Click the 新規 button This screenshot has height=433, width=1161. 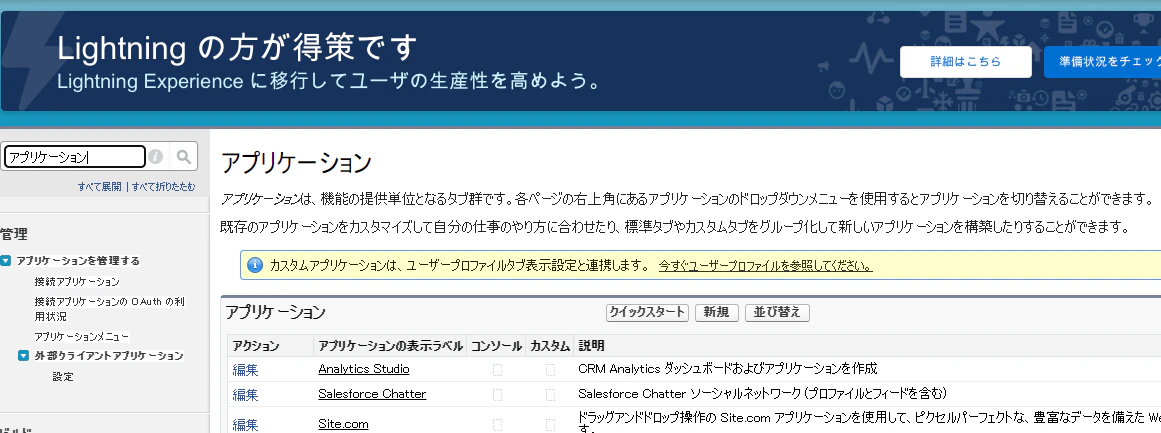(717, 312)
